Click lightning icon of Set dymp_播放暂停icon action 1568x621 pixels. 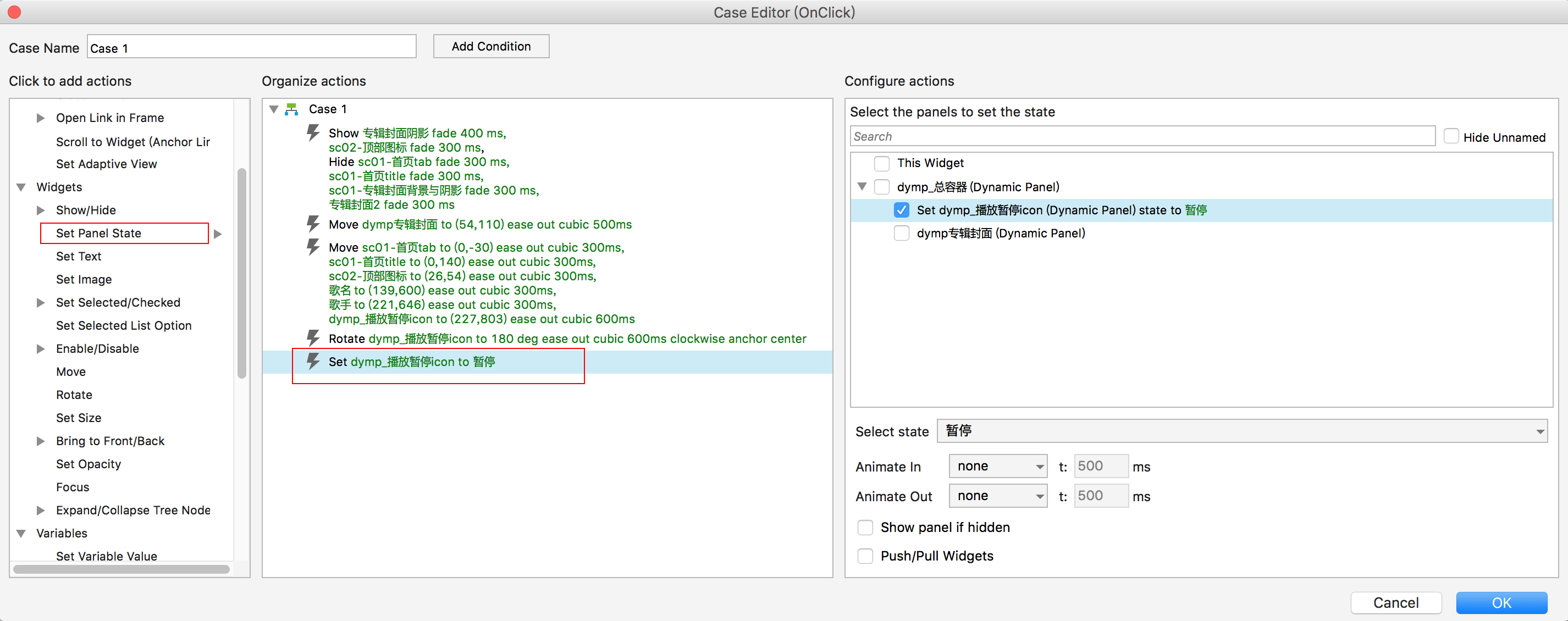click(x=313, y=361)
